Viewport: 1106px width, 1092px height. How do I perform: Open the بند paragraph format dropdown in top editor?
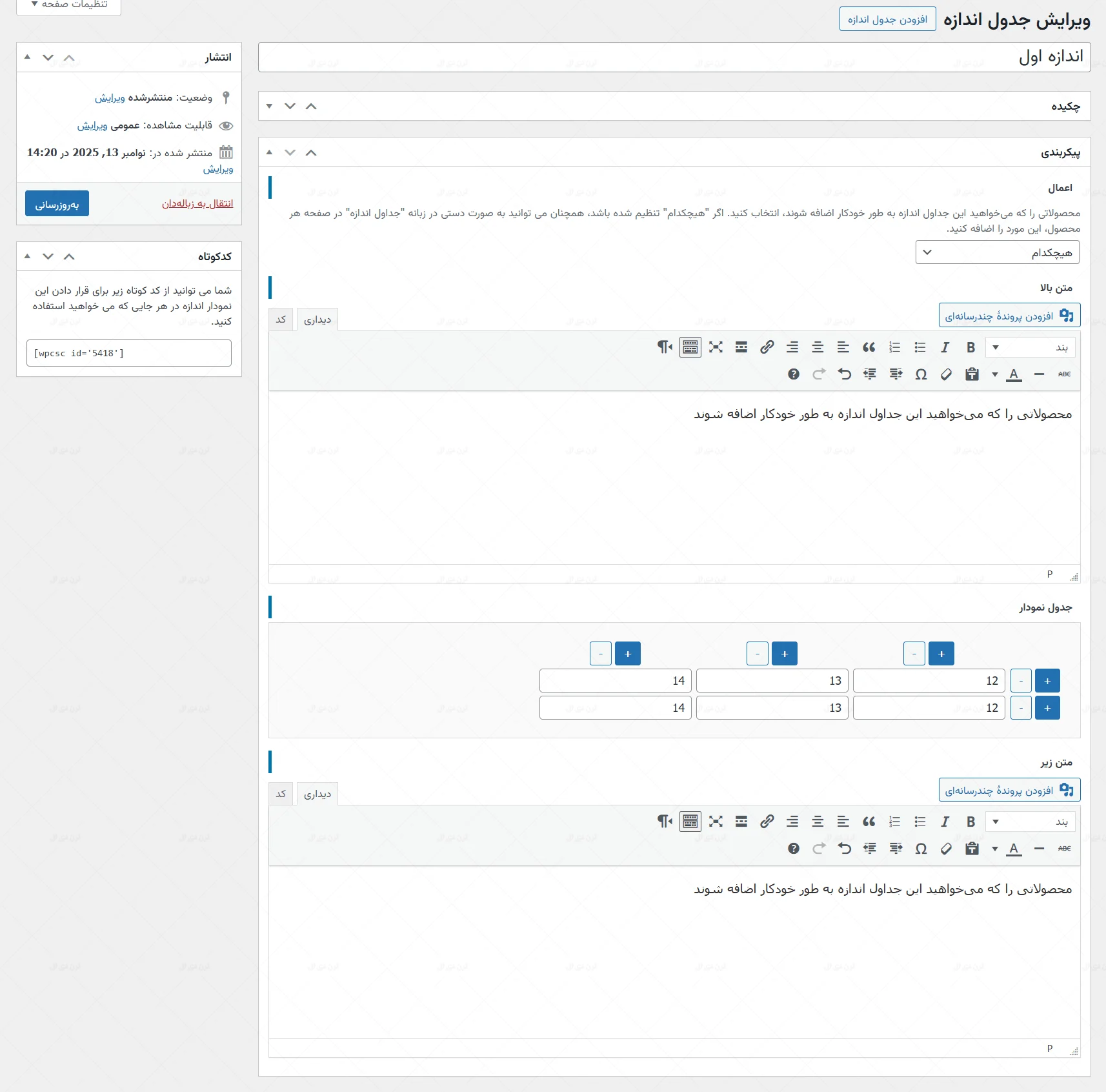[x=1030, y=348]
